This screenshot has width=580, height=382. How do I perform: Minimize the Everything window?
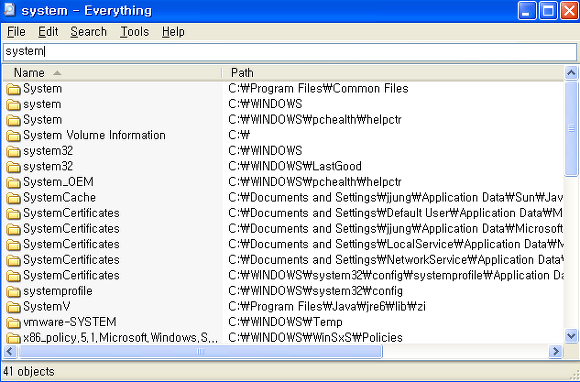tap(527, 10)
